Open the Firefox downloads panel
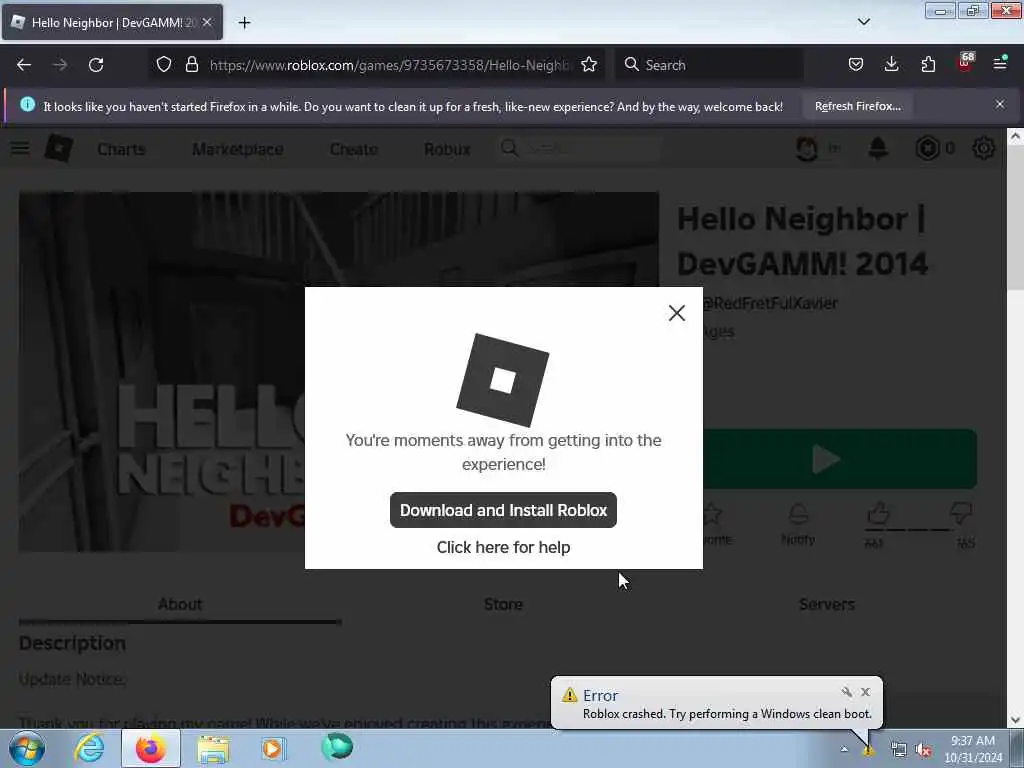 click(x=891, y=65)
